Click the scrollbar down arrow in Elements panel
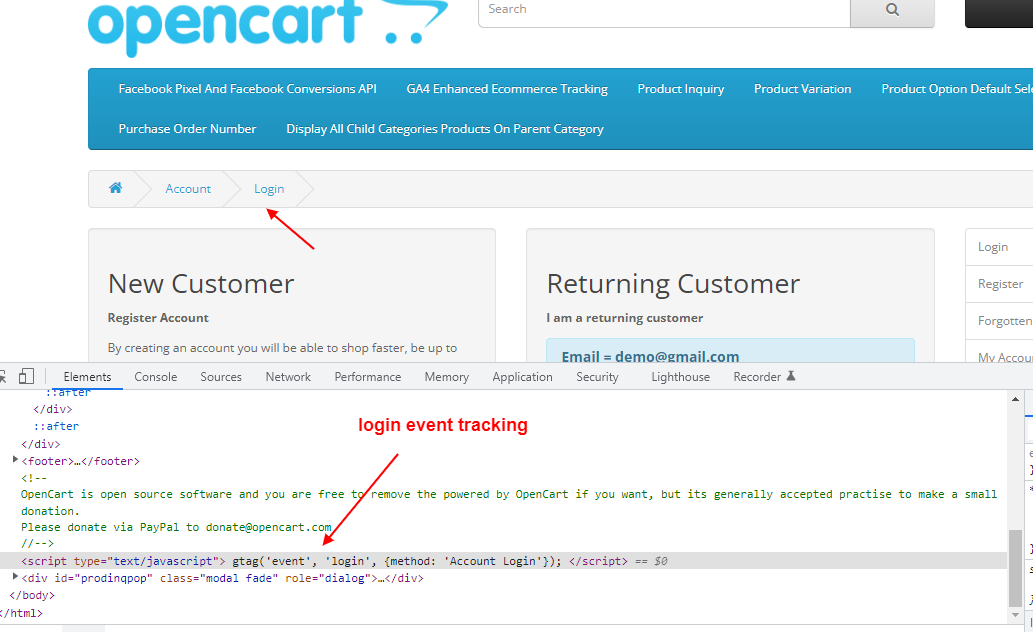This screenshot has width=1033, height=632. click(x=1015, y=615)
